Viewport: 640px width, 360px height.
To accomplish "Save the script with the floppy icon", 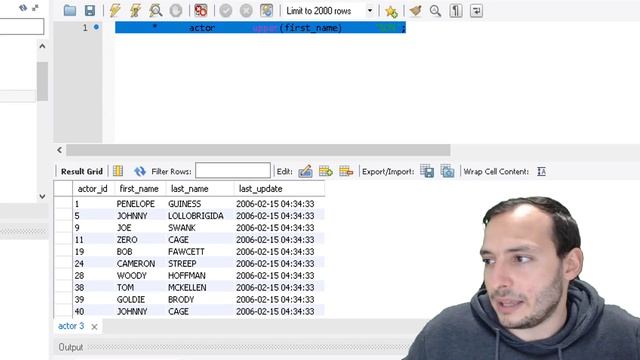I will 90,11.
